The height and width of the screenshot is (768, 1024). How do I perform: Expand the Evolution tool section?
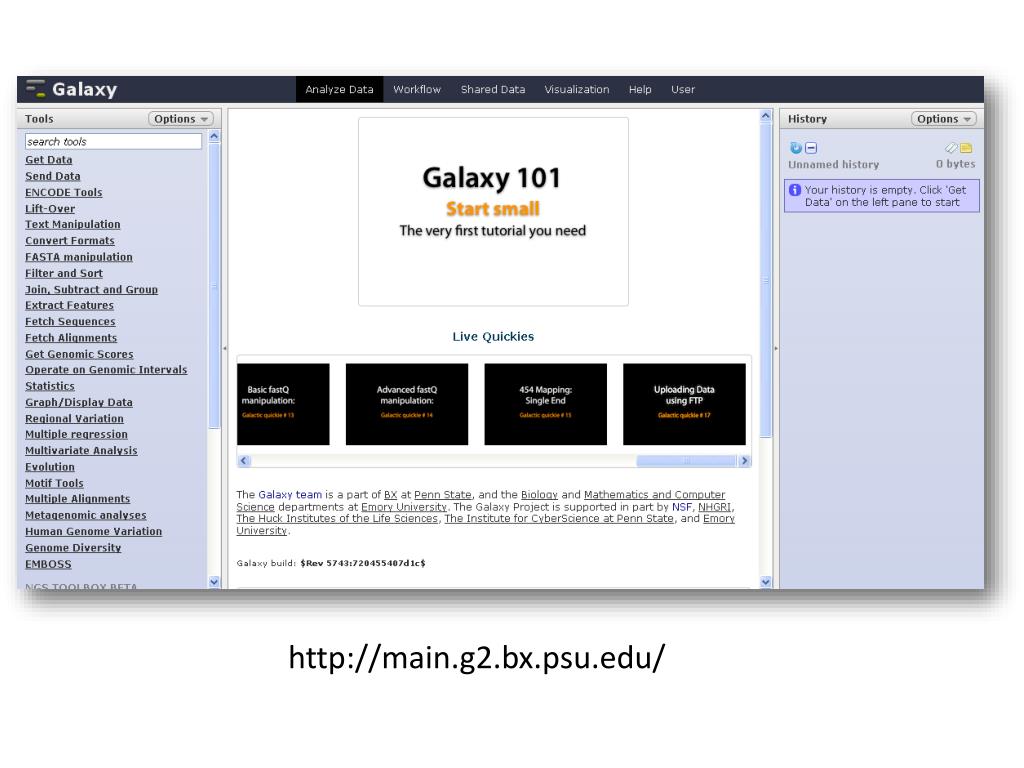click(50, 468)
